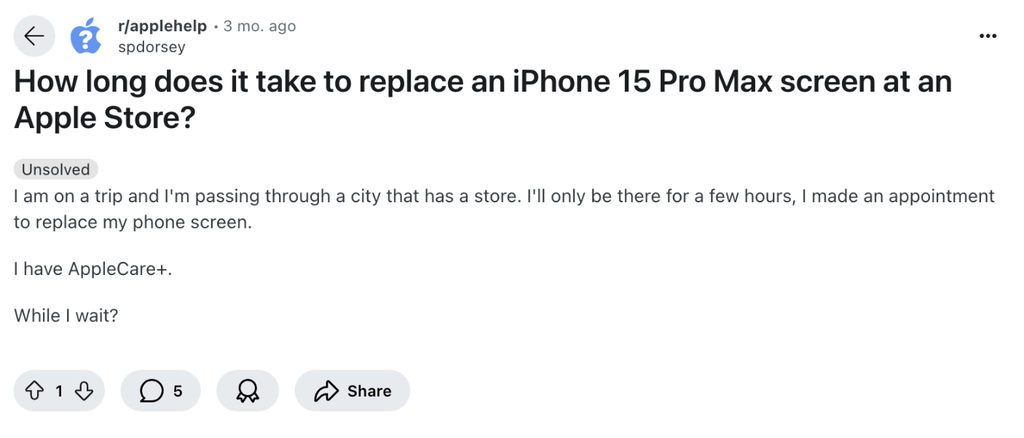This screenshot has width=1024, height=438.
Task: Visit the r/applehelp subreddit link
Action: [161, 26]
